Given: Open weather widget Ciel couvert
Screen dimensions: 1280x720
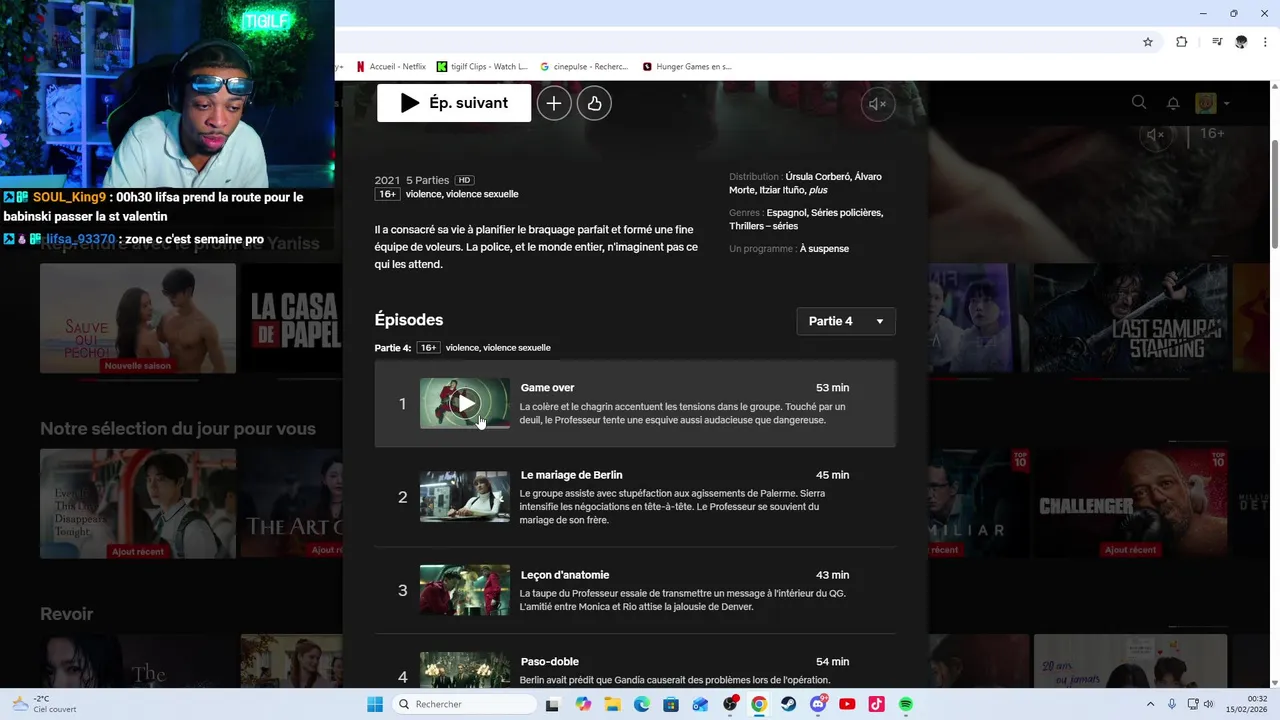Looking at the screenshot, I should tap(45, 704).
